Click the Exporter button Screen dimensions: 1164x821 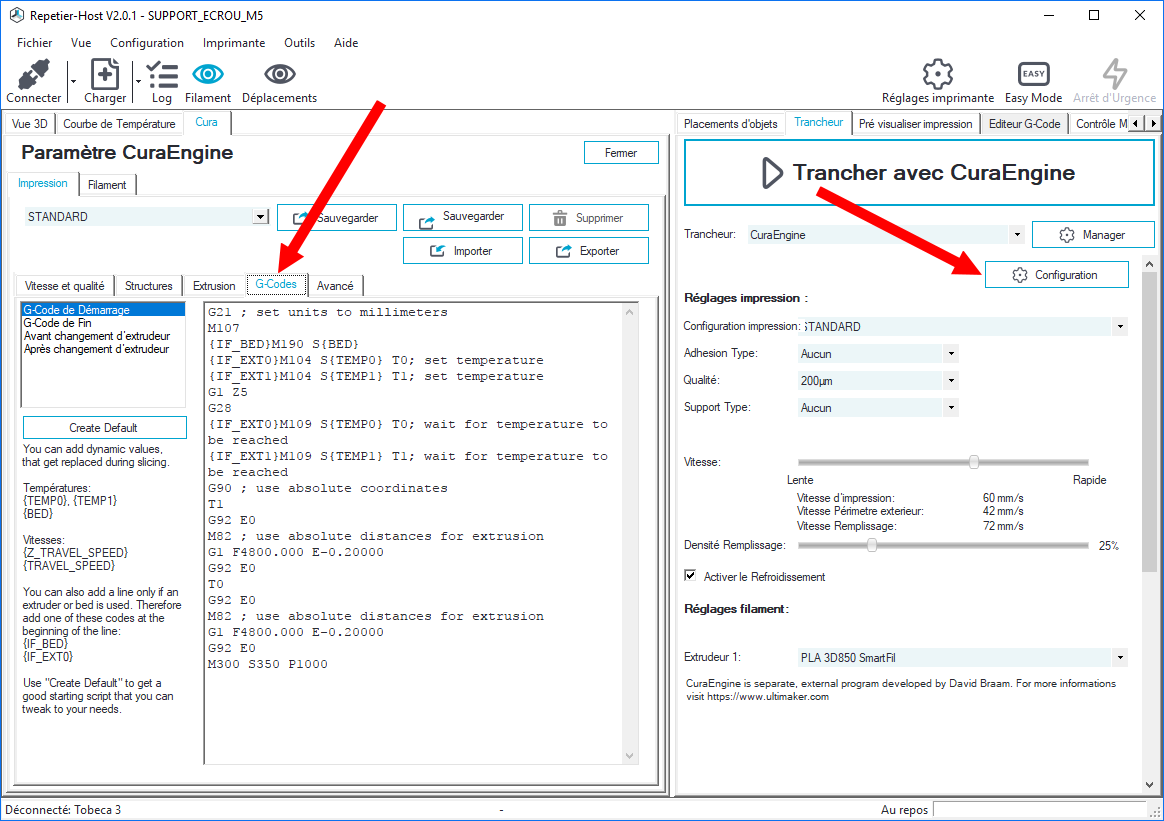(588, 251)
